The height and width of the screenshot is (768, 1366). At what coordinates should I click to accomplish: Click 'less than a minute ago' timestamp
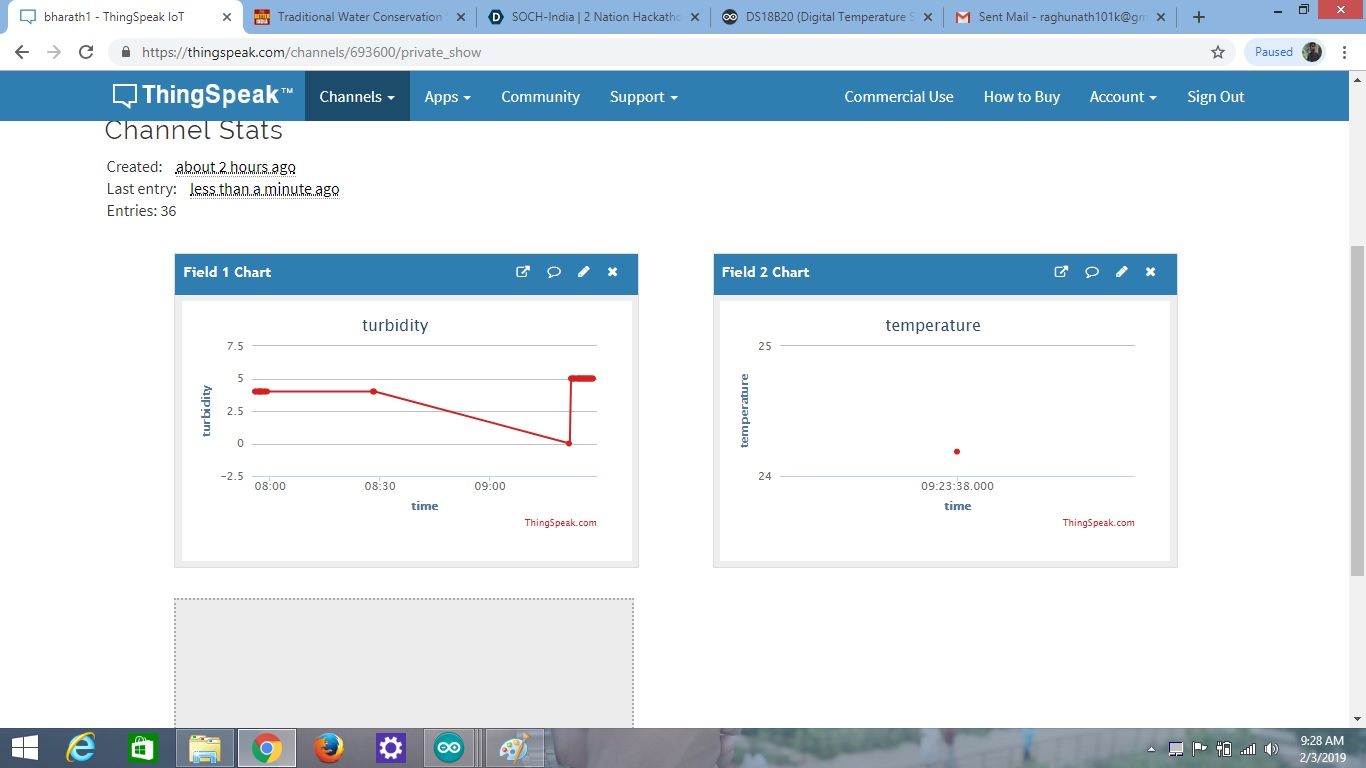[264, 189]
